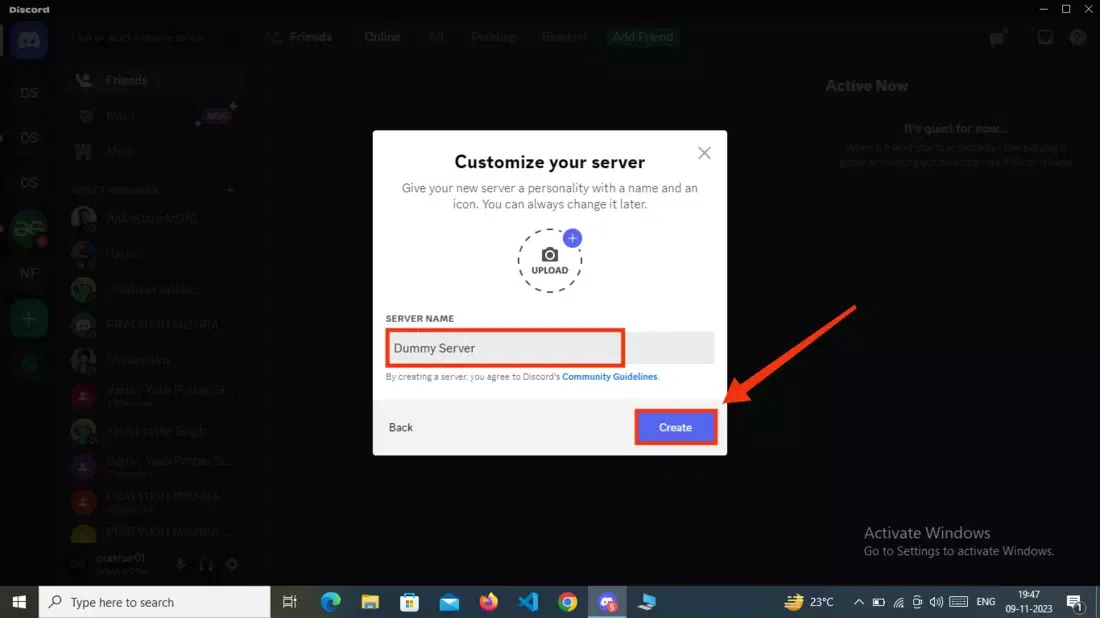Open the Help question mark icon
The image size is (1100, 618).
pos(1078,37)
